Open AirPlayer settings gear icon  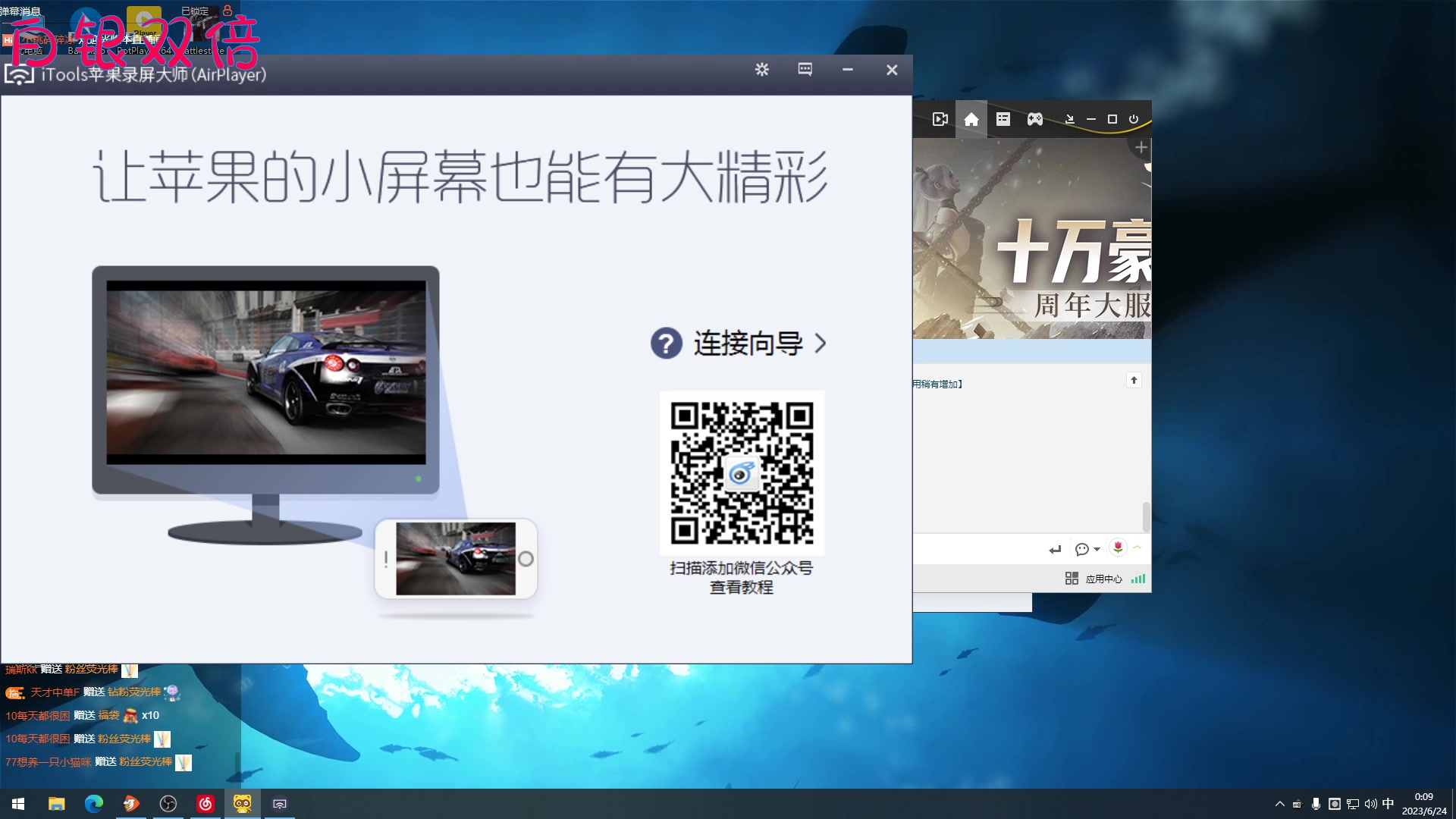[x=762, y=70]
